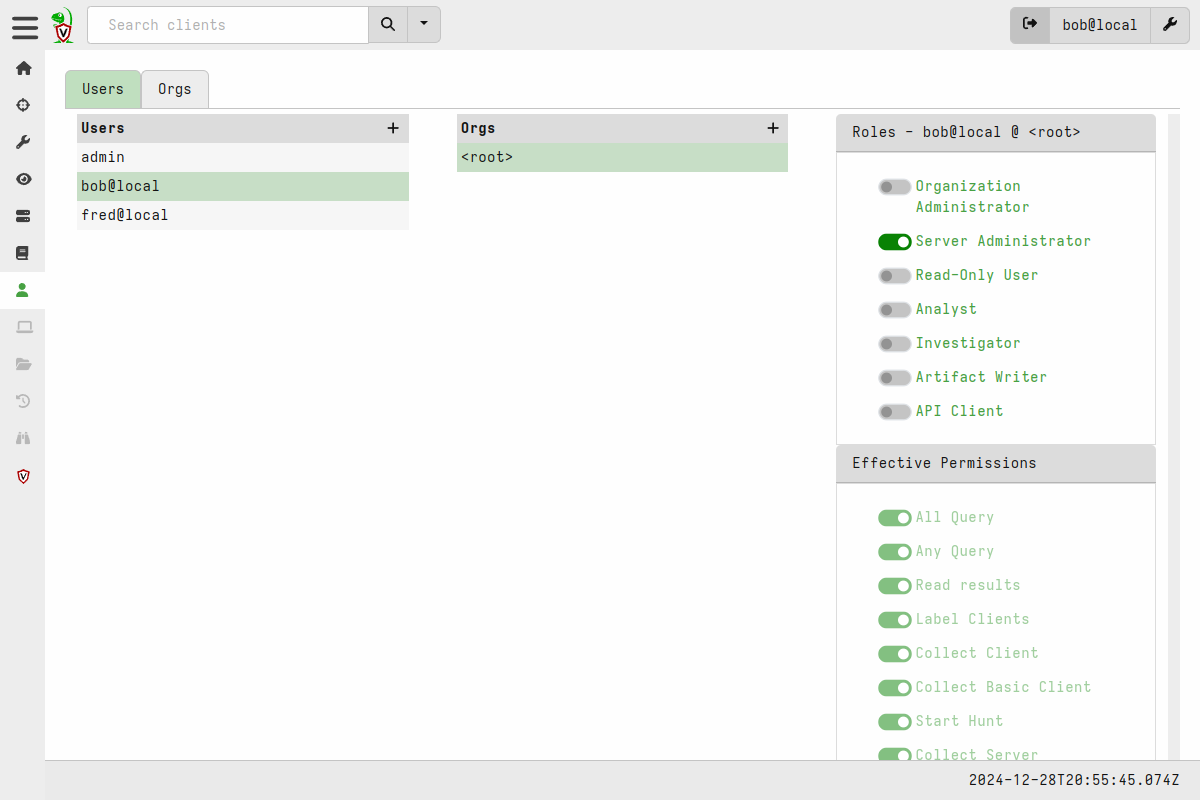
Task: Switch to the Users tab
Action: (102, 89)
